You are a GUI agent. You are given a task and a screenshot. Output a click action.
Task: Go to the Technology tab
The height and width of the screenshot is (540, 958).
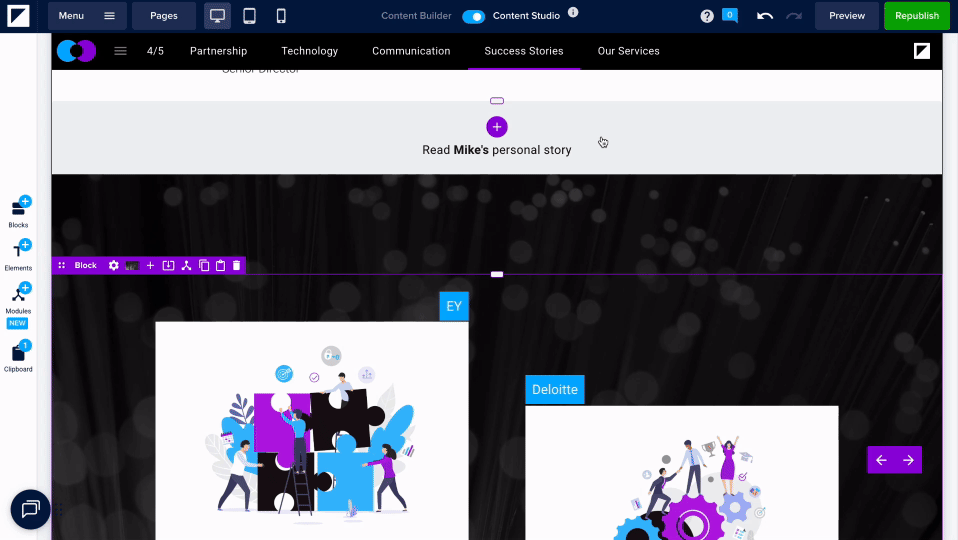click(x=309, y=51)
